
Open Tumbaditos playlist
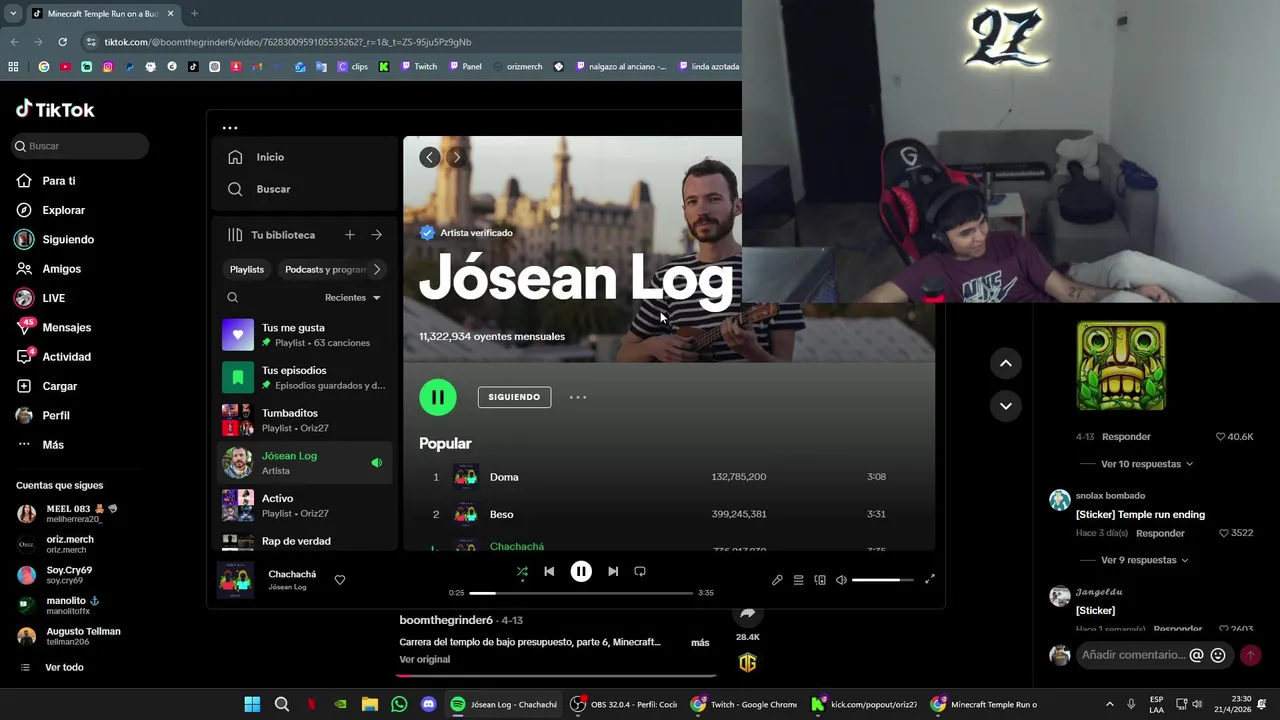coord(305,420)
